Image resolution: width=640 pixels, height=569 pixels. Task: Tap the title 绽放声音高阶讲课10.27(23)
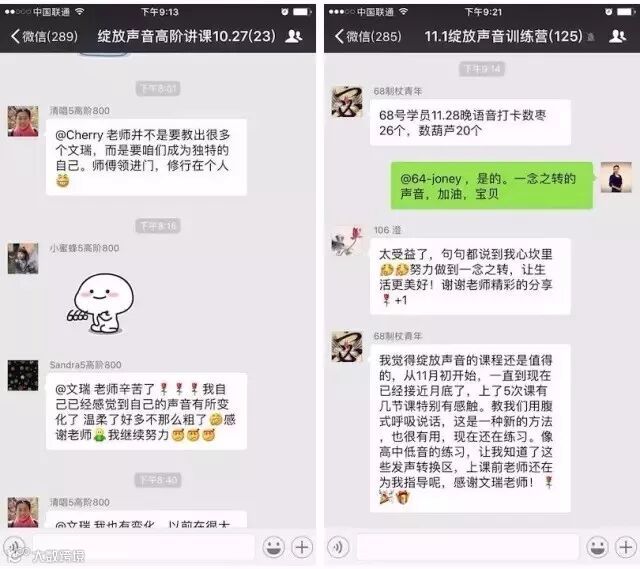[x=187, y=36]
